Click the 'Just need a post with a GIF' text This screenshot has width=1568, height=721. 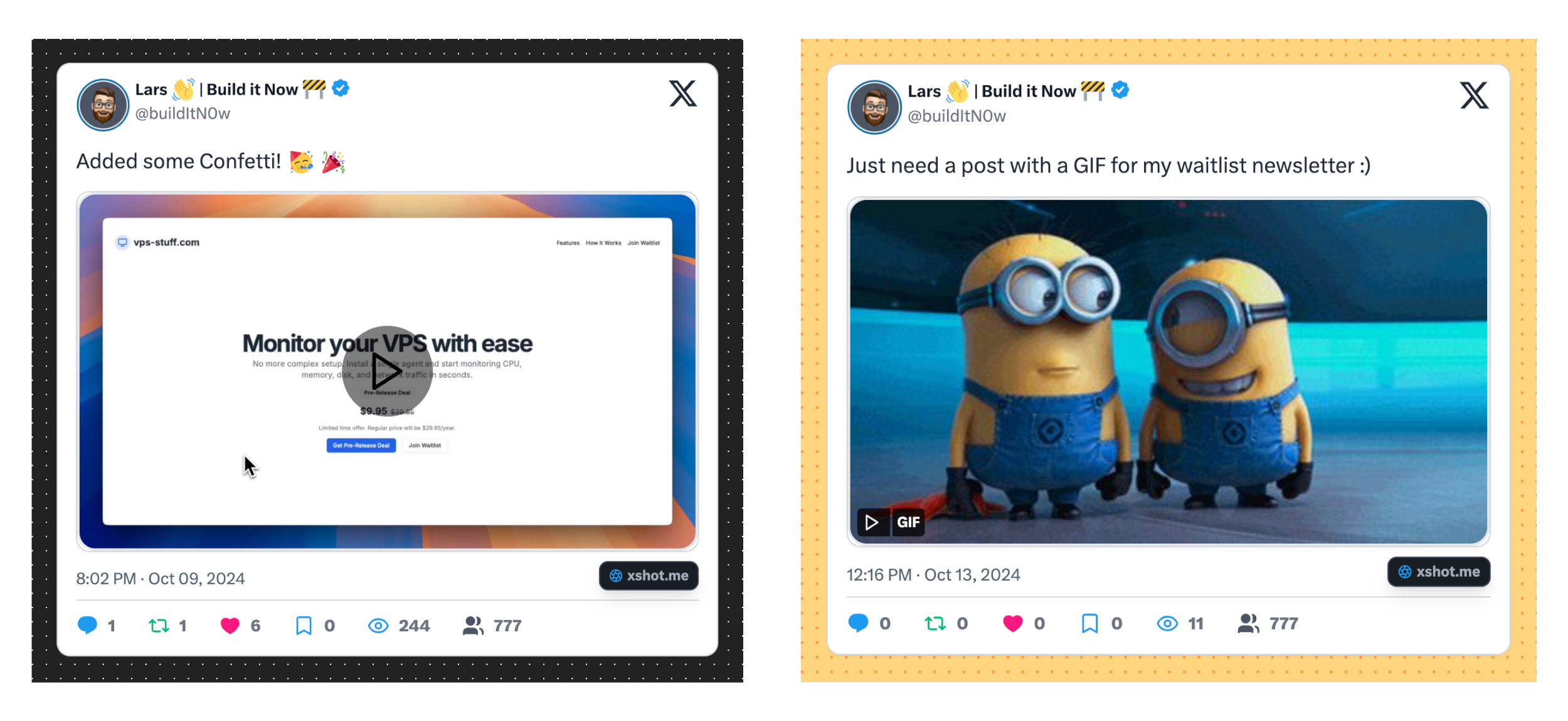point(1108,166)
